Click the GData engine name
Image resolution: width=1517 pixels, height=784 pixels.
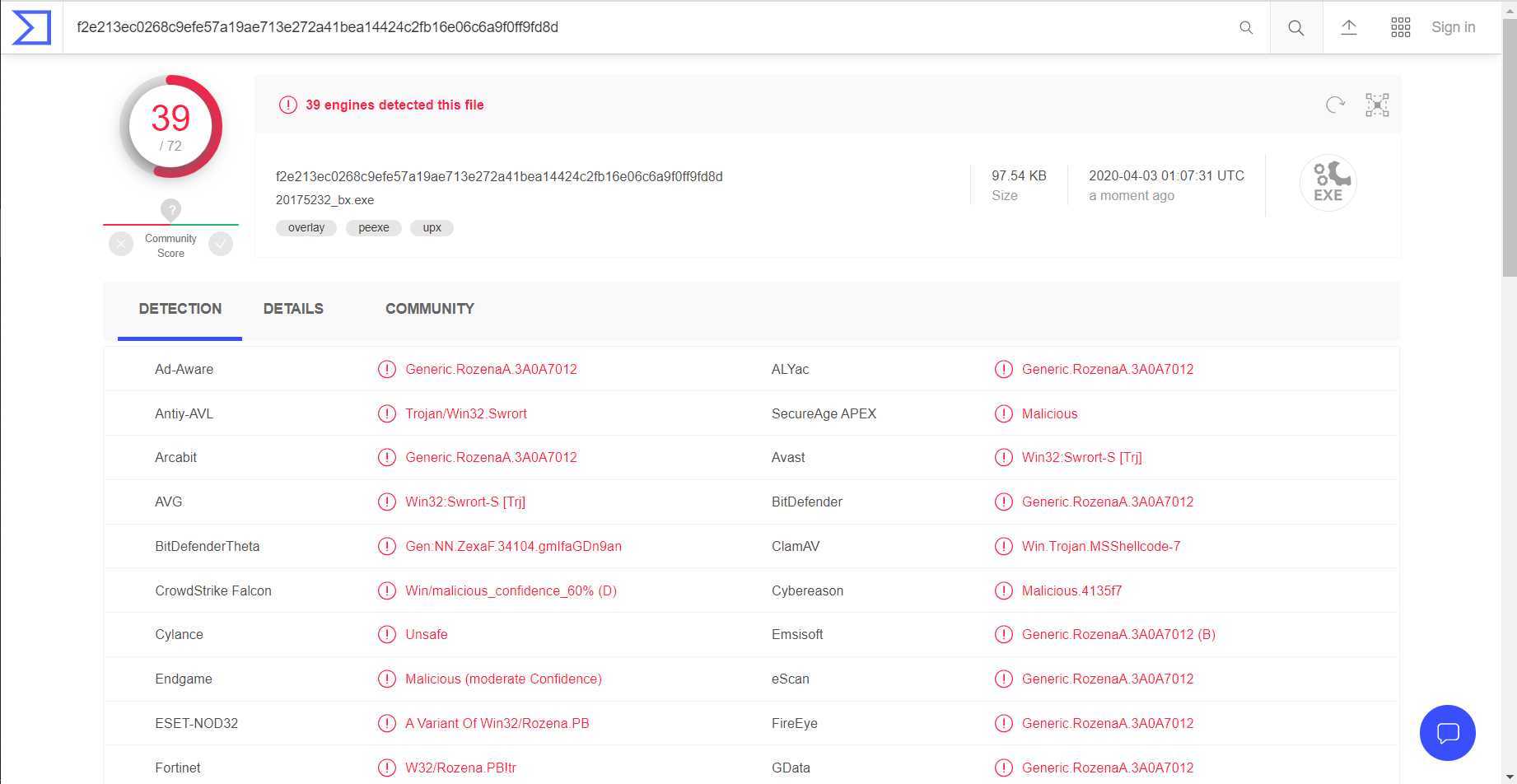(x=791, y=768)
